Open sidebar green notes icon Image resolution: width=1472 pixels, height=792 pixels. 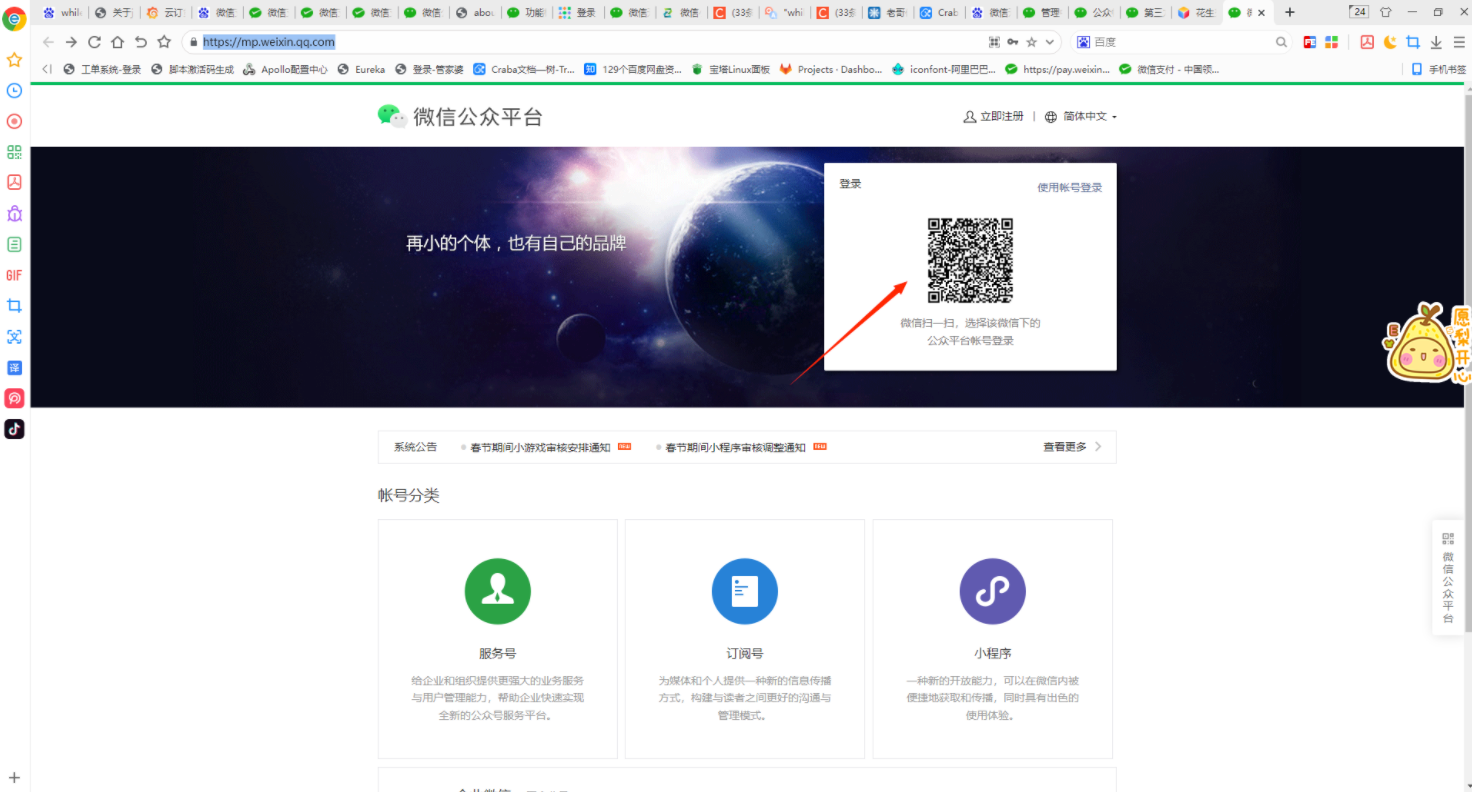14,244
